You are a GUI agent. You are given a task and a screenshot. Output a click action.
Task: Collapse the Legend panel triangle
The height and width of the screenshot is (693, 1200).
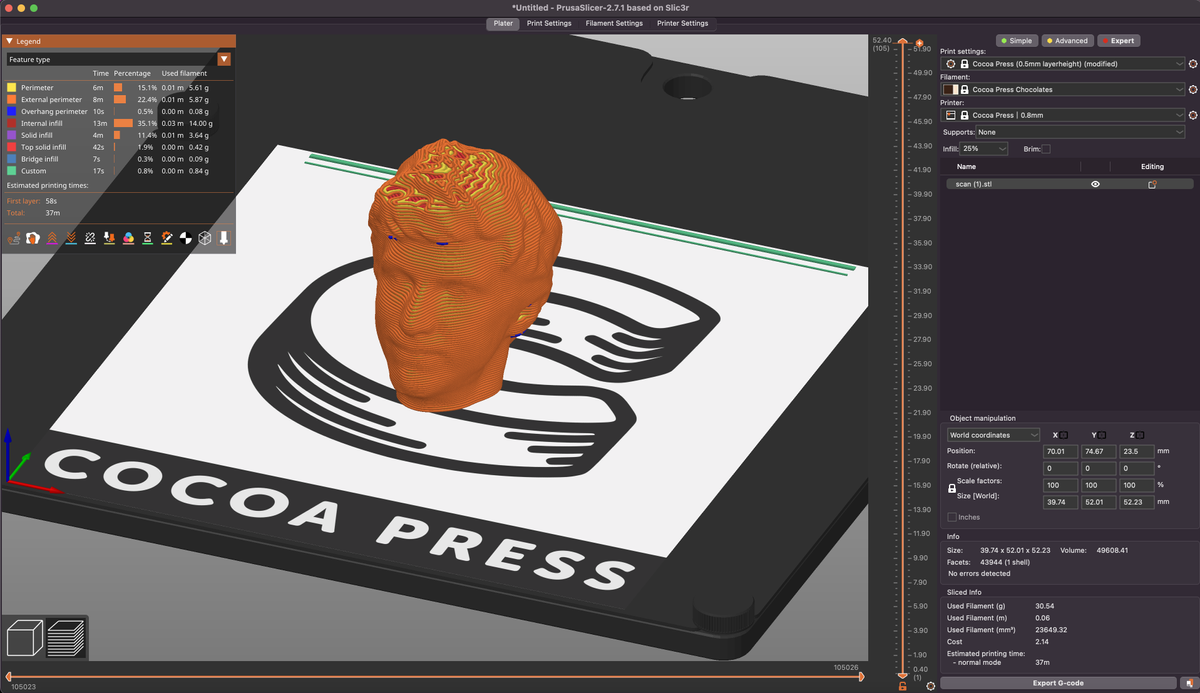tap(9, 41)
